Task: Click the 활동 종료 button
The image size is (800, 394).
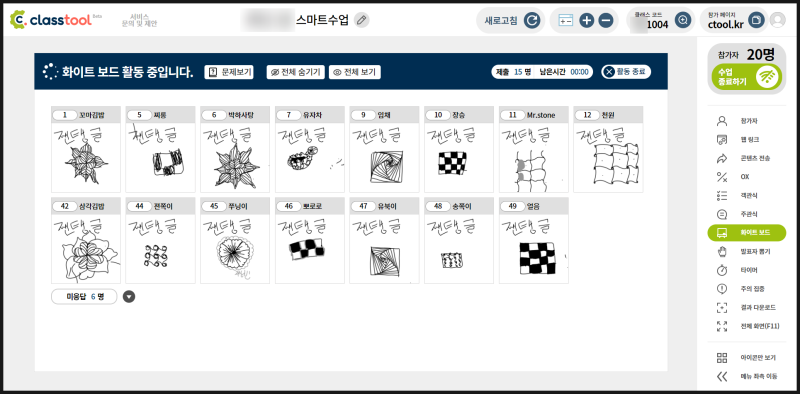Action: click(x=626, y=71)
